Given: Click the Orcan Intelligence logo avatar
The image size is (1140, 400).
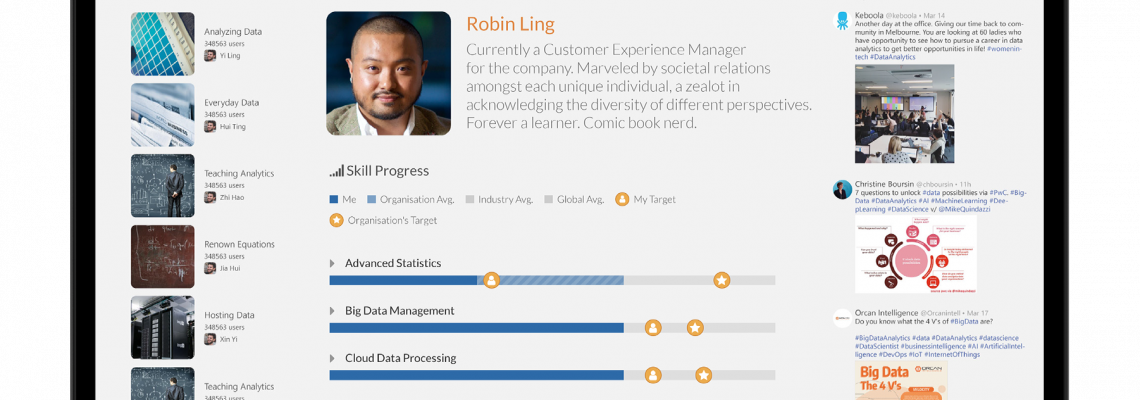Looking at the screenshot, I should (x=843, y=318).
